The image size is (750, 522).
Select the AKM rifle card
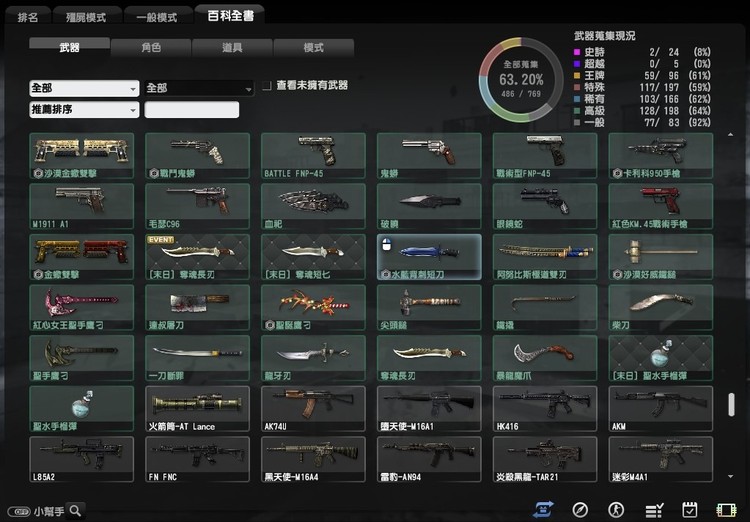tap(661, 409)
